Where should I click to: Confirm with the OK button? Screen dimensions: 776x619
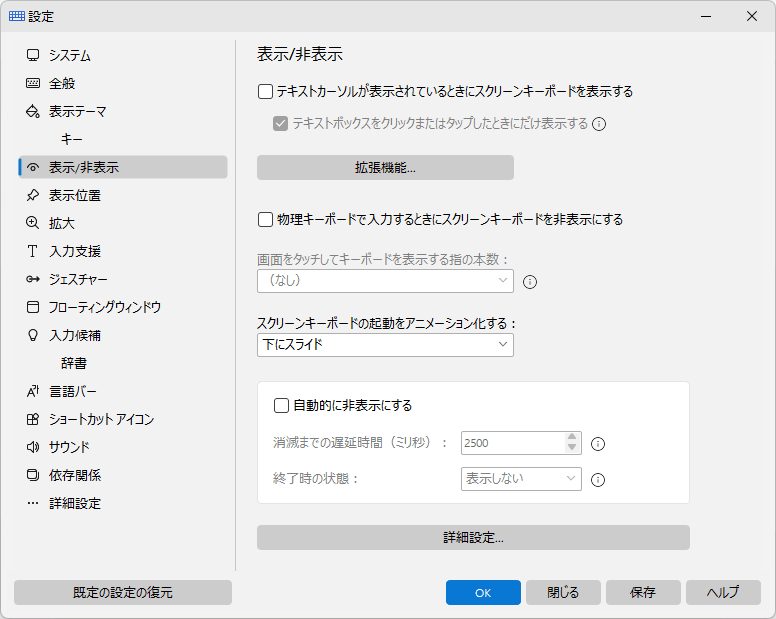[483, 592]
